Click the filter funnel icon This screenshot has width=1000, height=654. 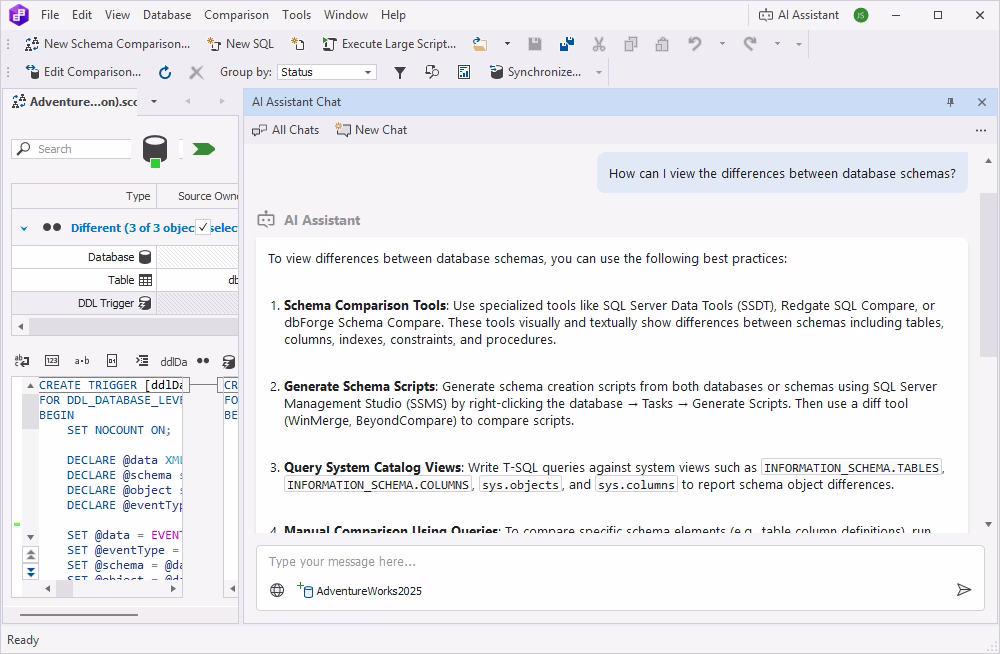400,73
